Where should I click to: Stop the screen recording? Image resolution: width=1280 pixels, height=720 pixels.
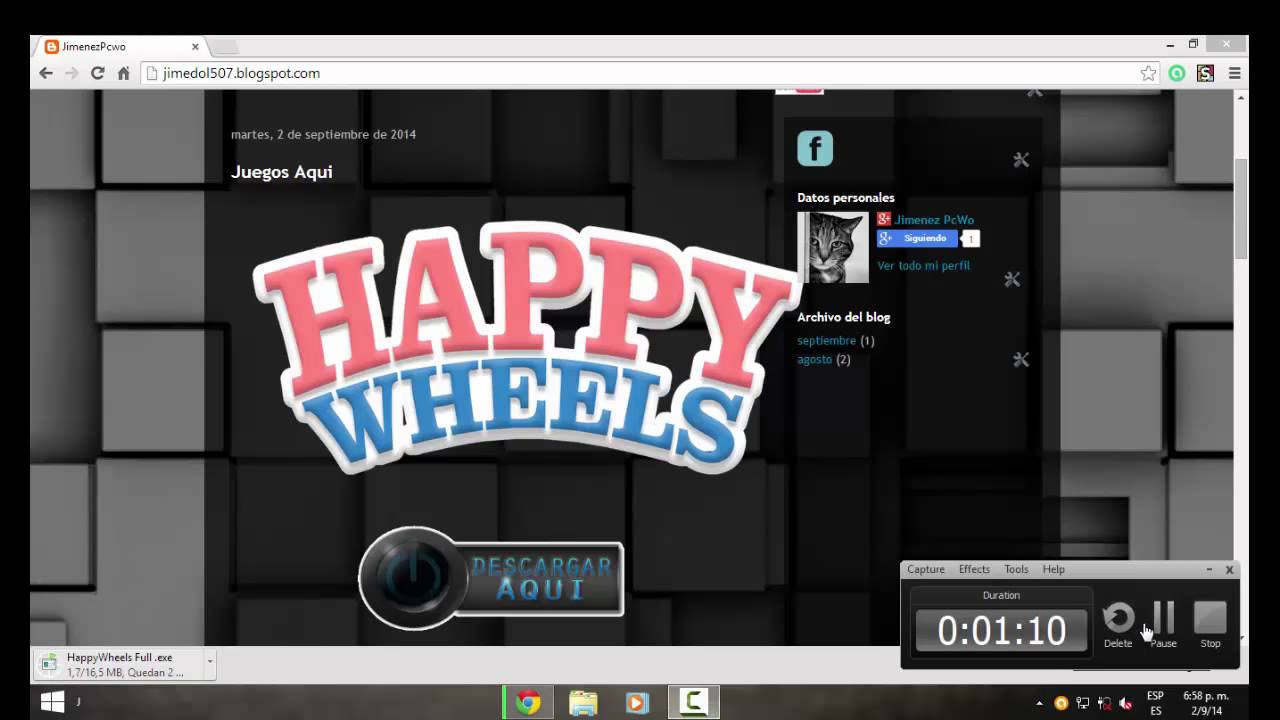click(1210, 625)
